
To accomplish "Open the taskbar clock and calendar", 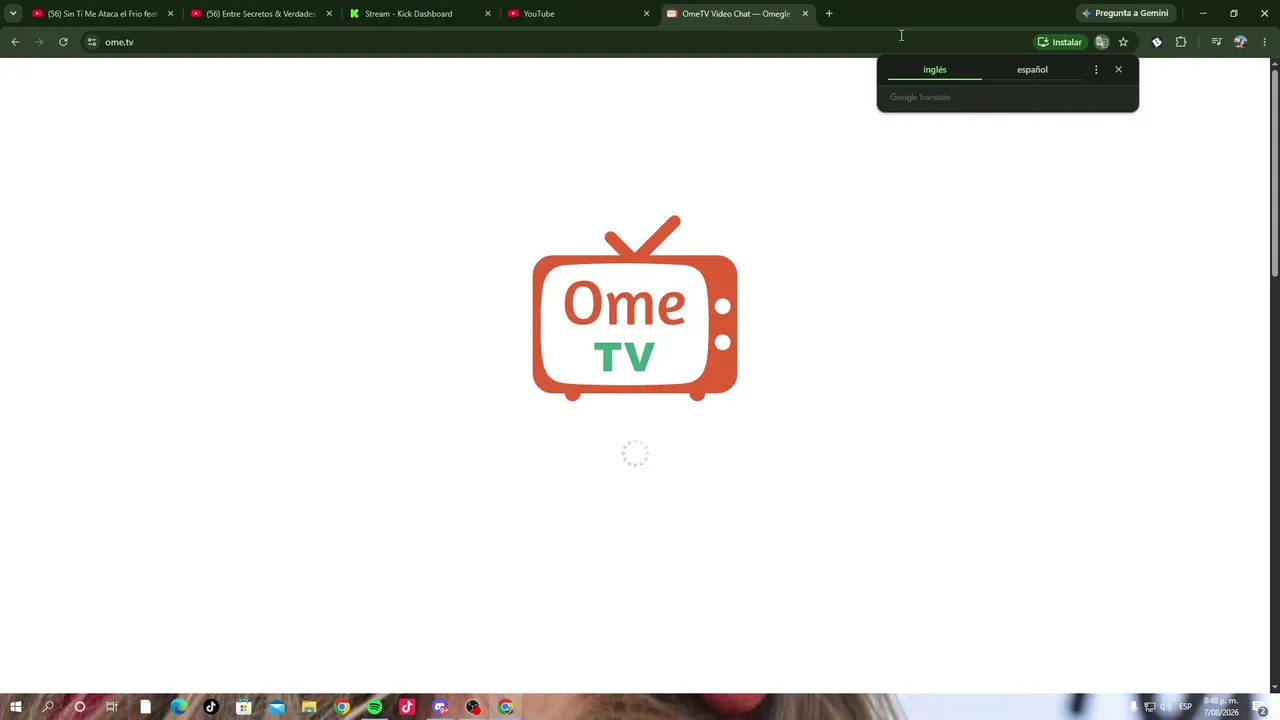I will pos(1221,707).
